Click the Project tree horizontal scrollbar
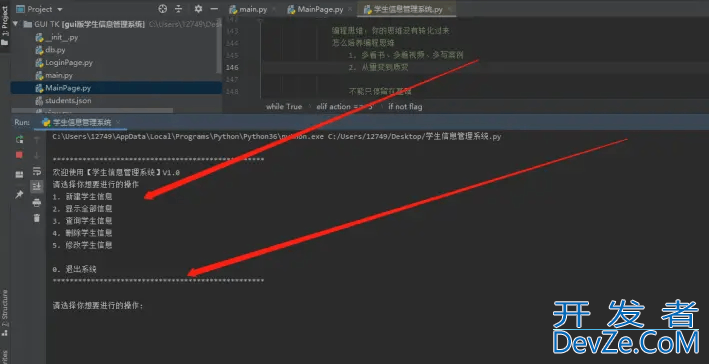 pos(92,110)
